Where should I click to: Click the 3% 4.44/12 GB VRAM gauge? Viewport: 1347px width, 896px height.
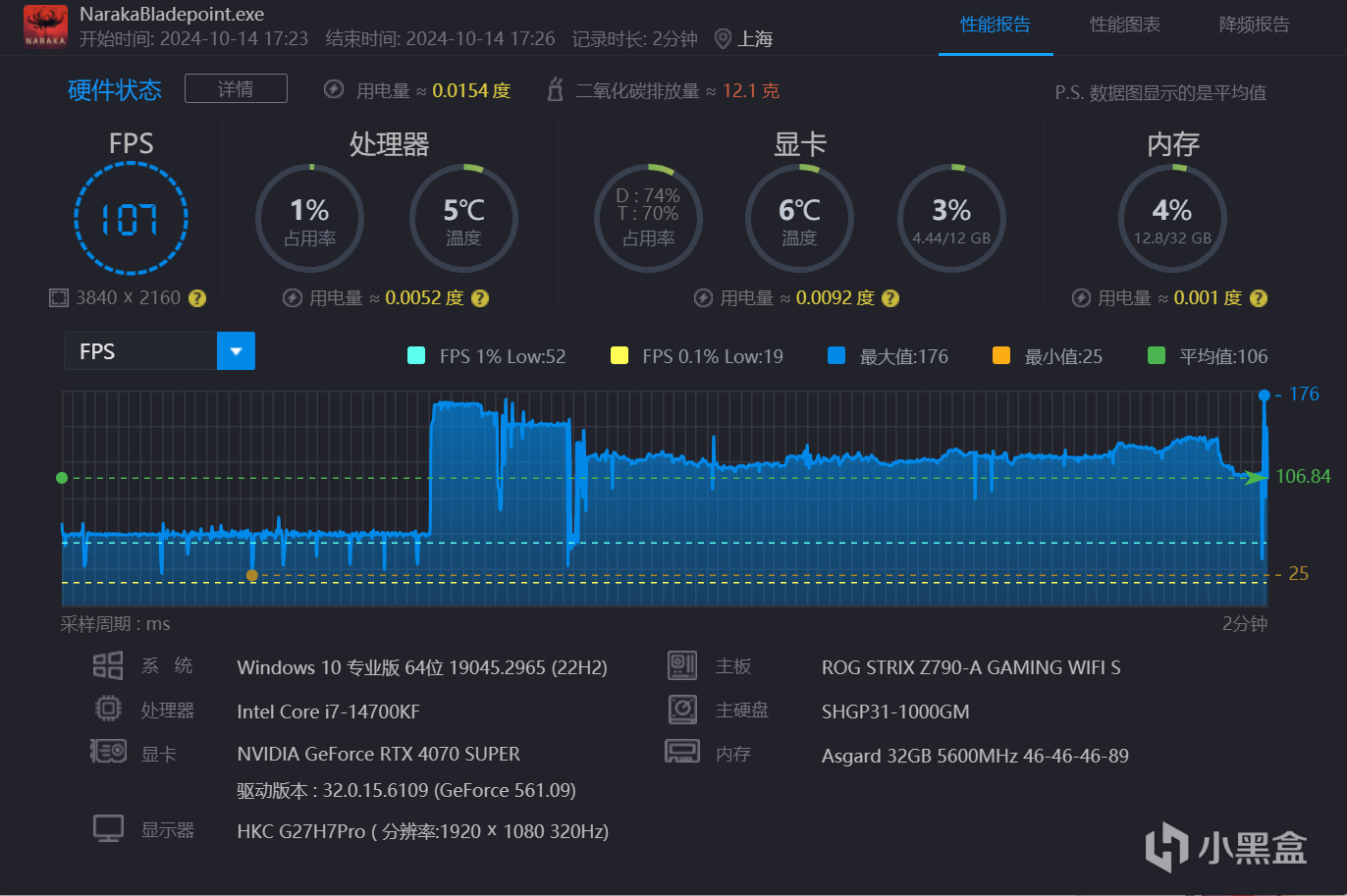[951, 218]
